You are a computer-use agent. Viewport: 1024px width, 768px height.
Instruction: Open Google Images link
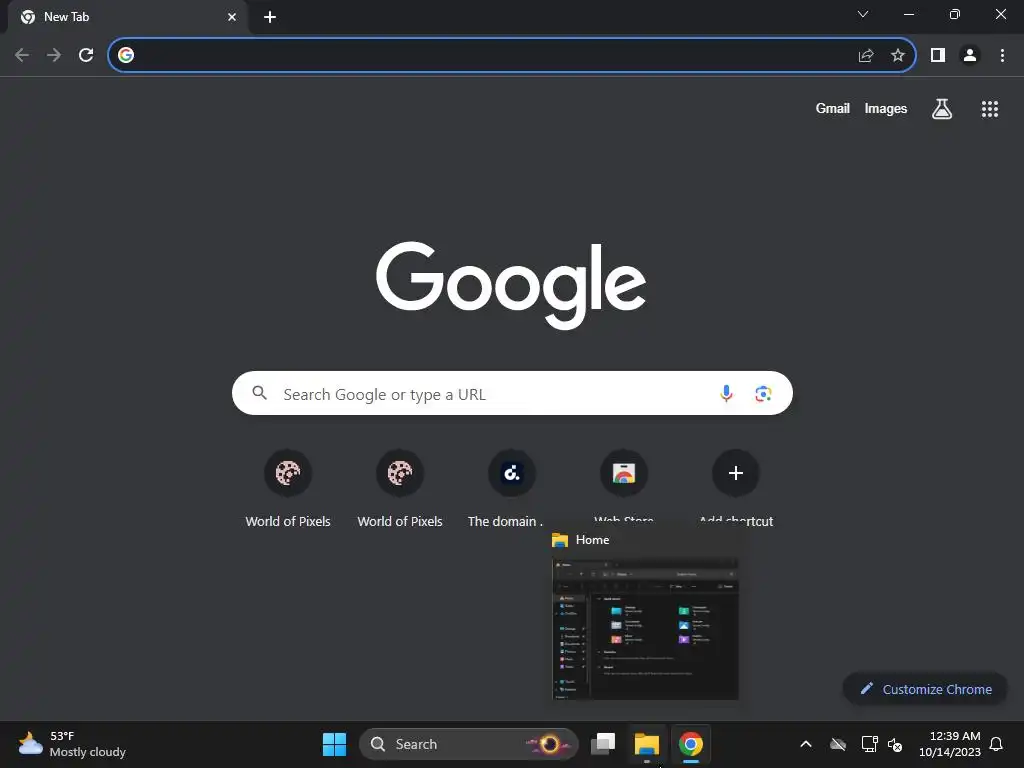(886, 108)
